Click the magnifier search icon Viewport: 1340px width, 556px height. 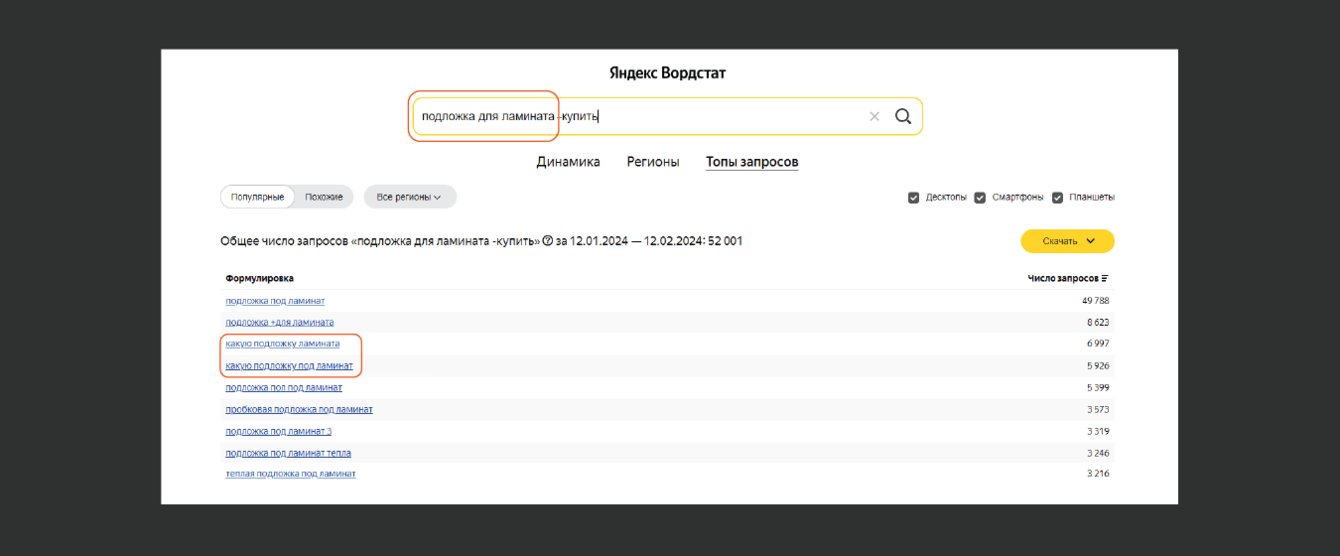pyautogui.click(x=903, y=116)
